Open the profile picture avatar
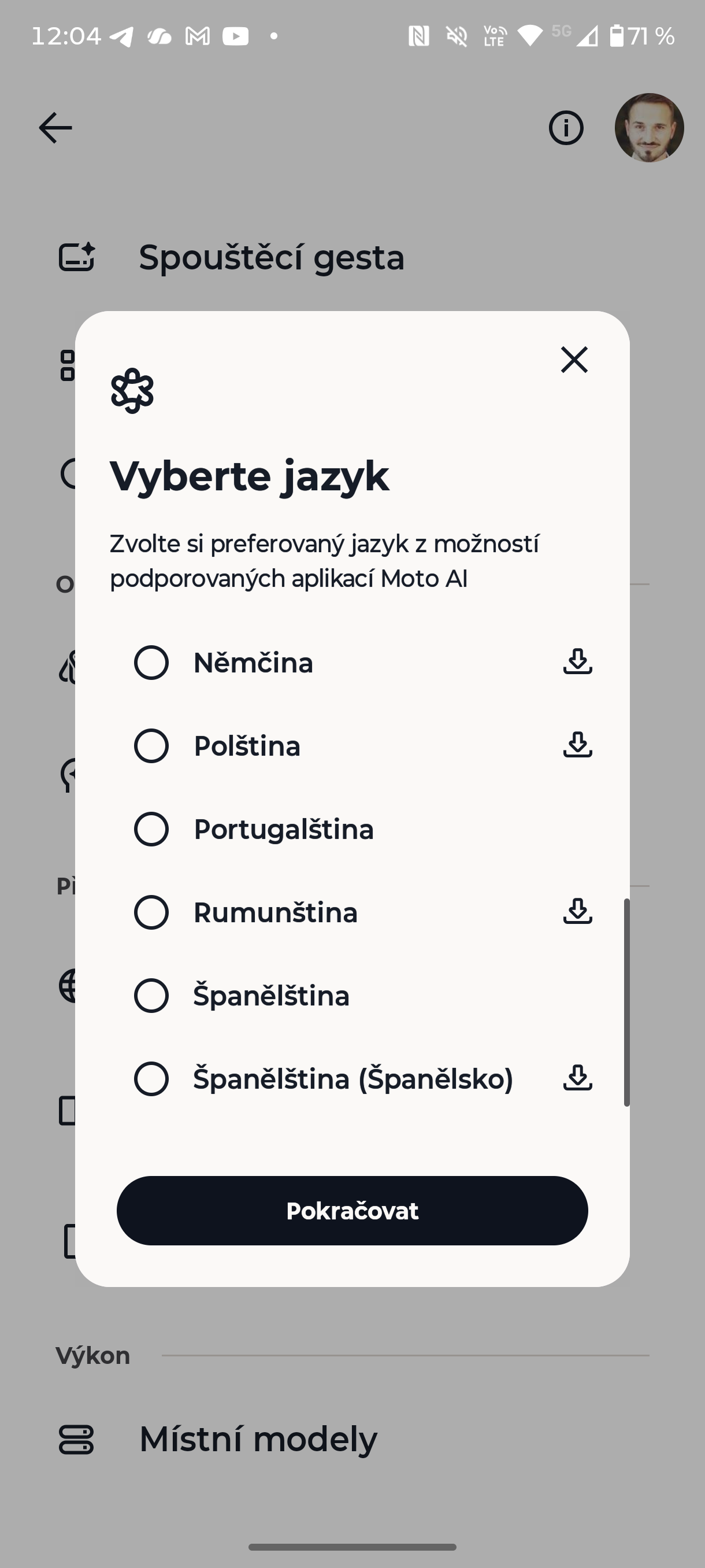 pos(649,128)
